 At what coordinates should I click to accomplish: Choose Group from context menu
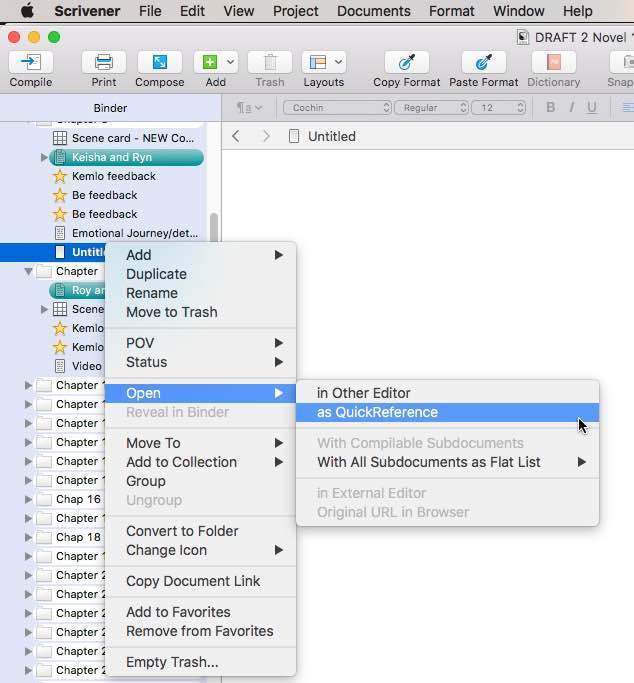201,481
